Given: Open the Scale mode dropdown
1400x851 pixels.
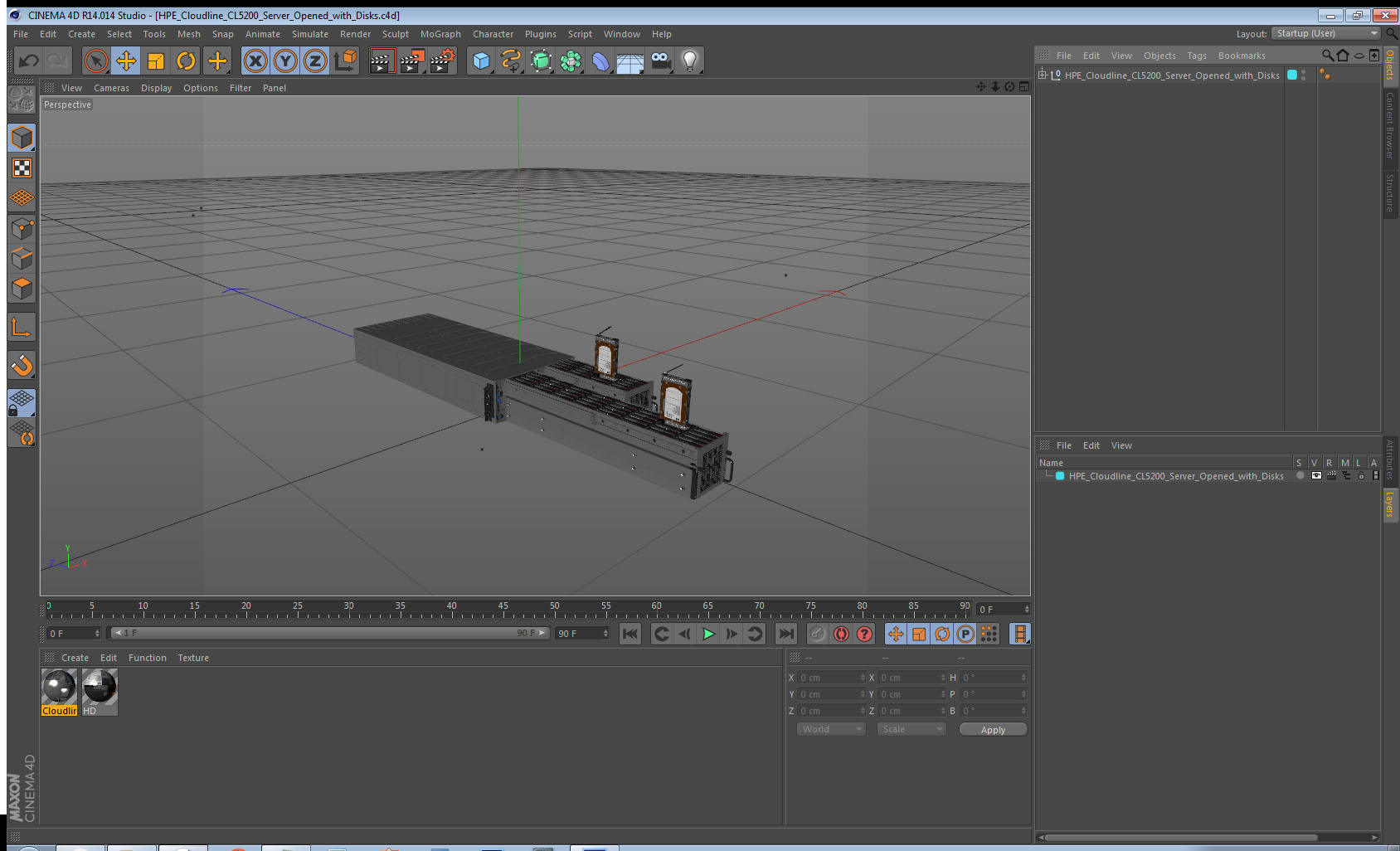Looking at the screenshot, I should click(x=911, y=729).
